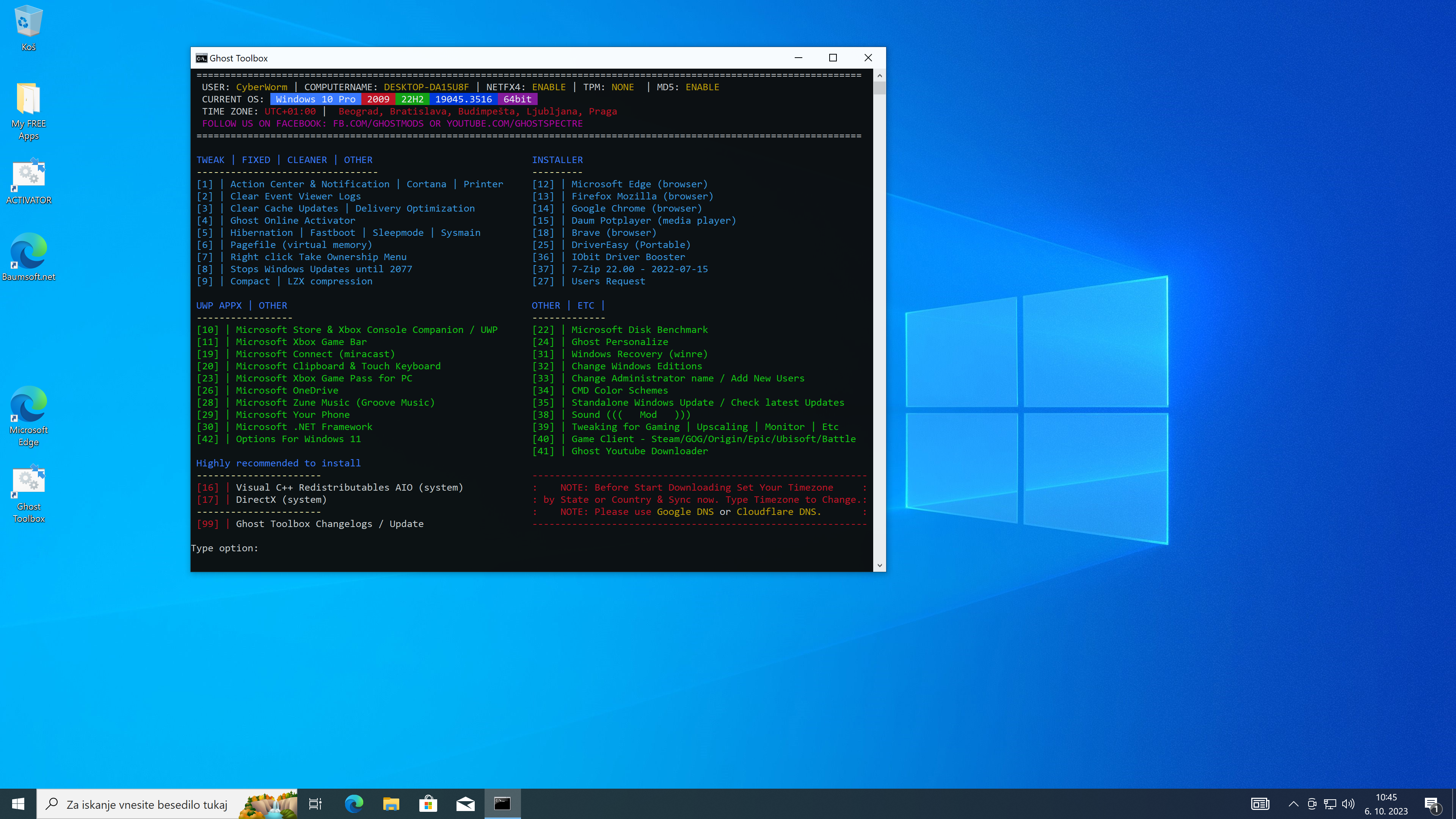
Task: Open the Windows Start menu
Action: coord(18,804)
